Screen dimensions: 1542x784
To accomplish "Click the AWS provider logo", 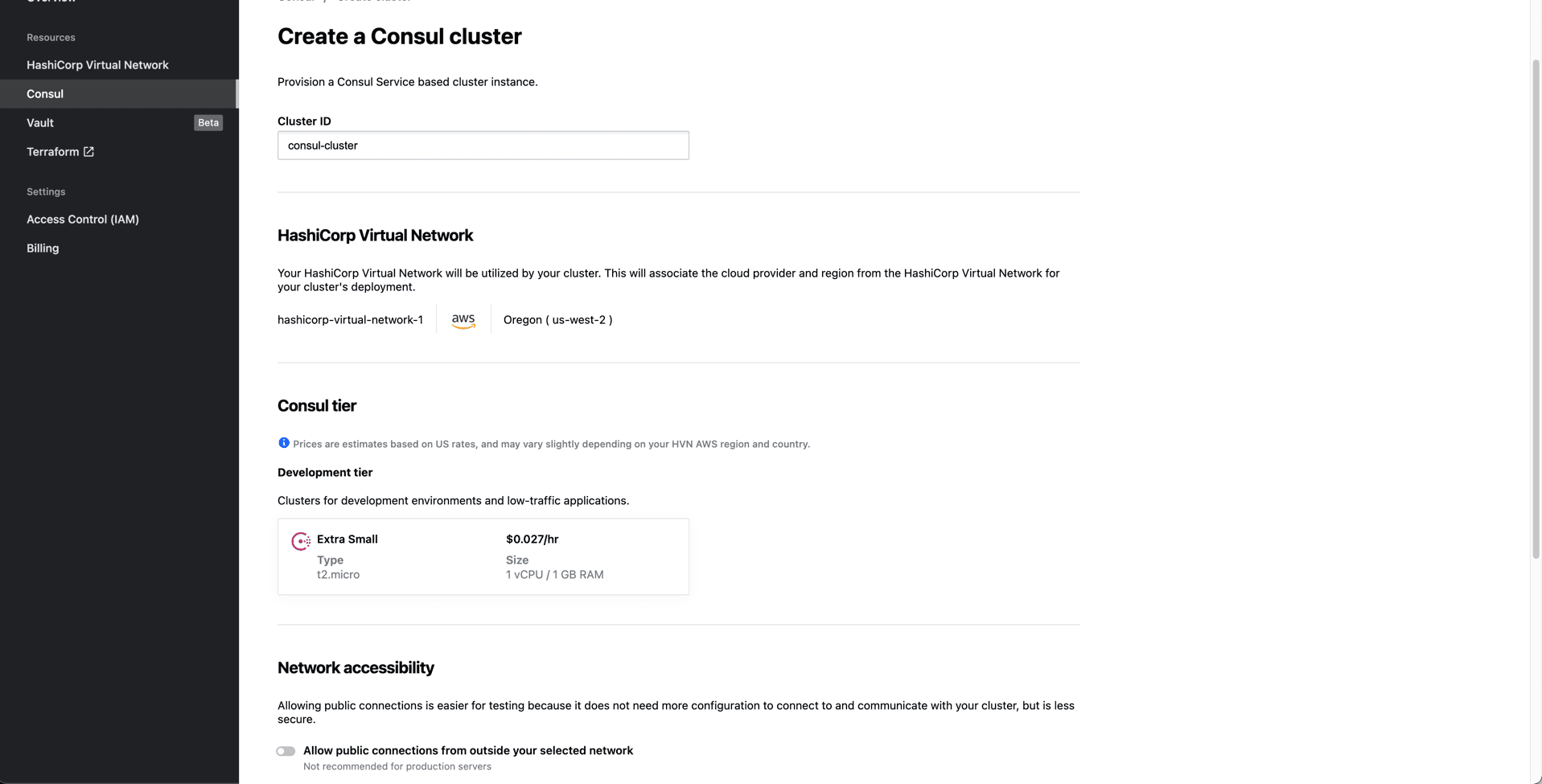I will point(463,320).
